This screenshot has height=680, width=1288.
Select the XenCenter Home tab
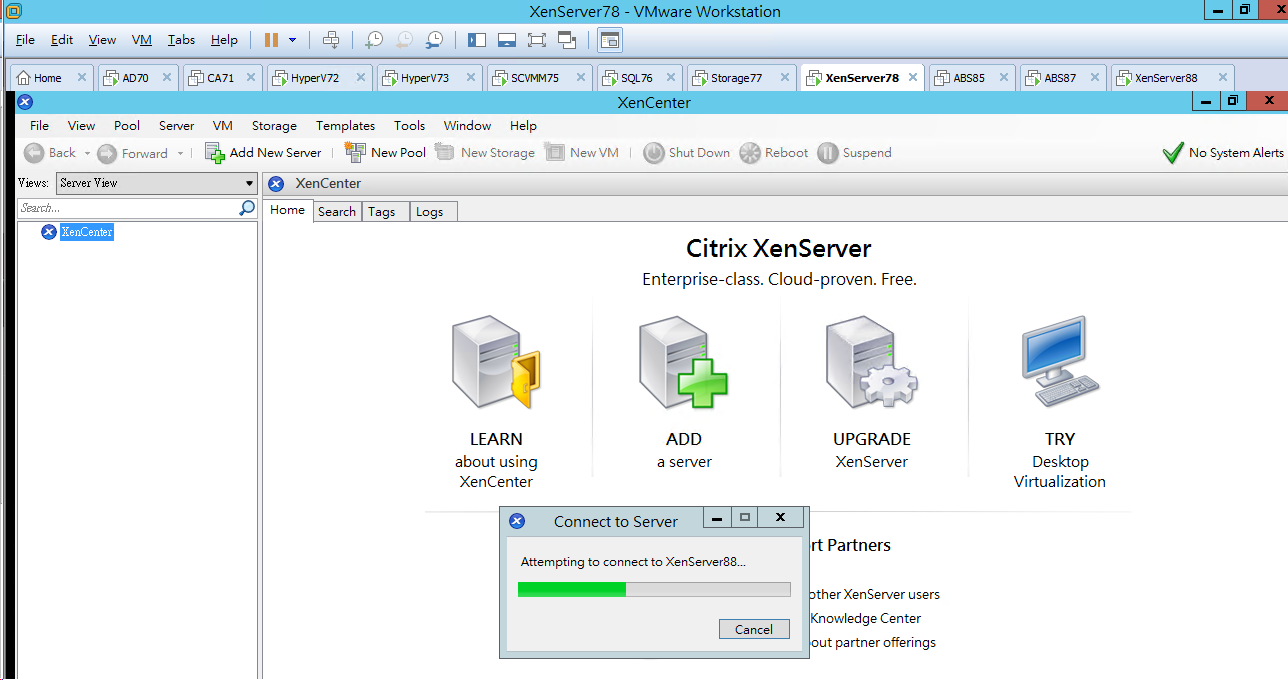[x=287, y=210]
